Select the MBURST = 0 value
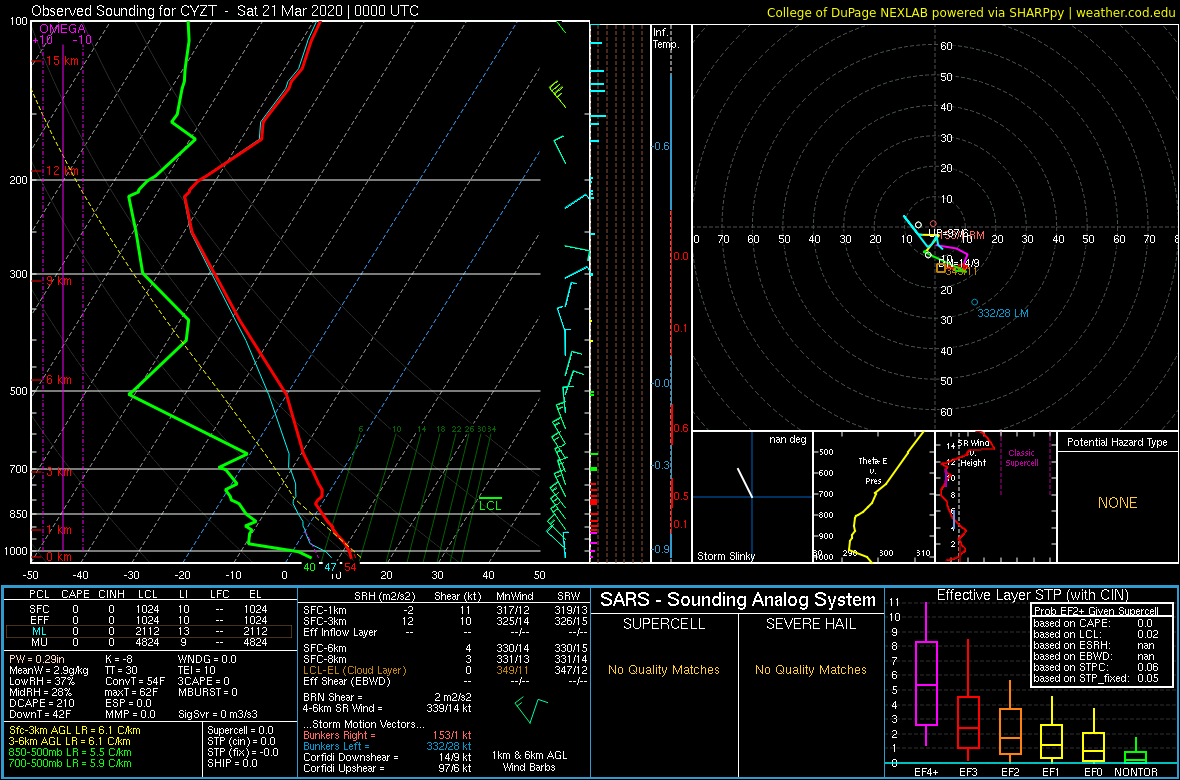This screenshot has height=780, width=1180. 208,691
